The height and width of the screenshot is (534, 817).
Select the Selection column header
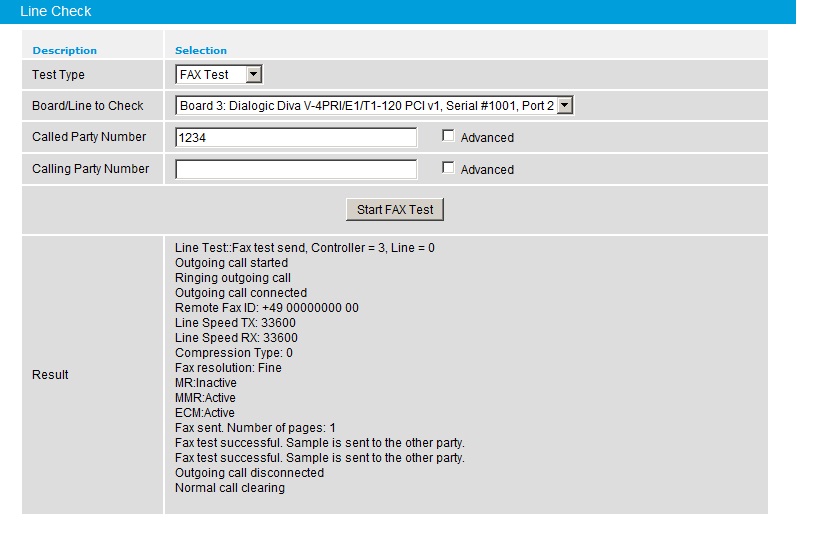click(x=201, y=50)
